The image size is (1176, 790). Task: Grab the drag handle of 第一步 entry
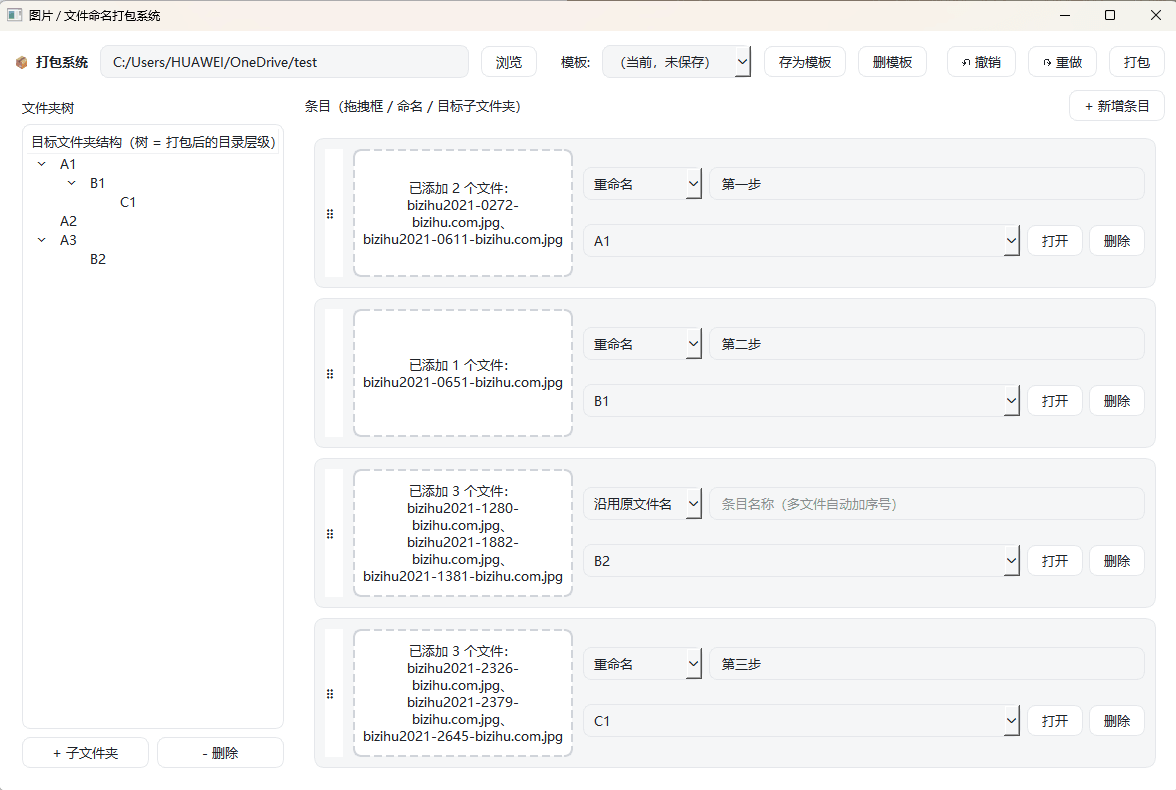(x=330, y=214)
